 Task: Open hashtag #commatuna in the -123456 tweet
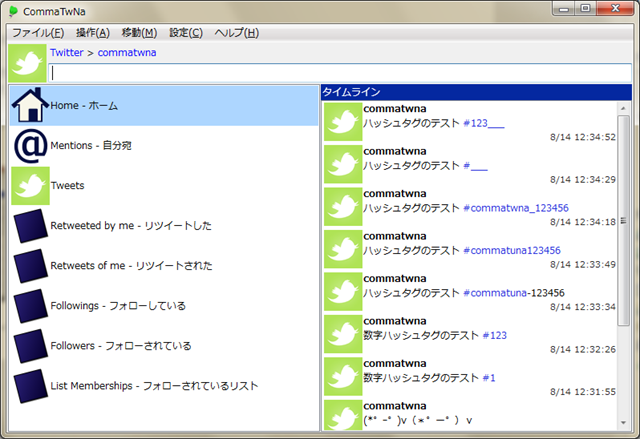495,293
